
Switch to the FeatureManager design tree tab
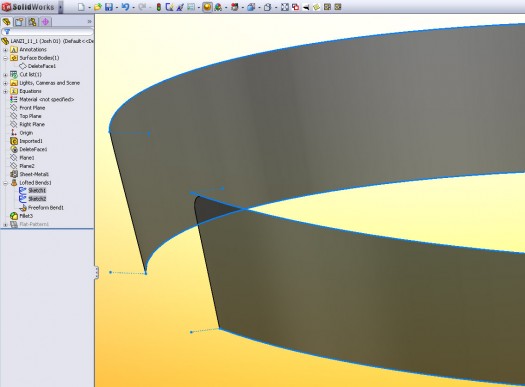[6, 22]
